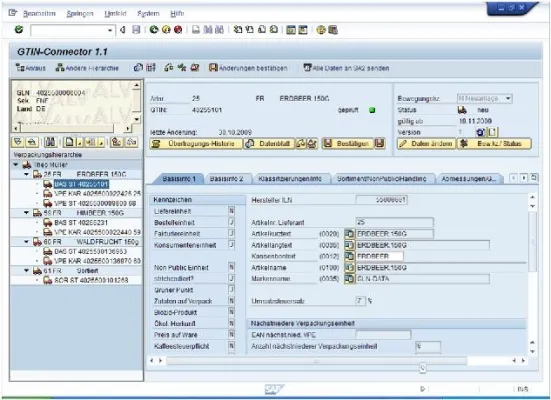Click the yellow Exit icon
This screenshot has width=551, height=400.
166,30
